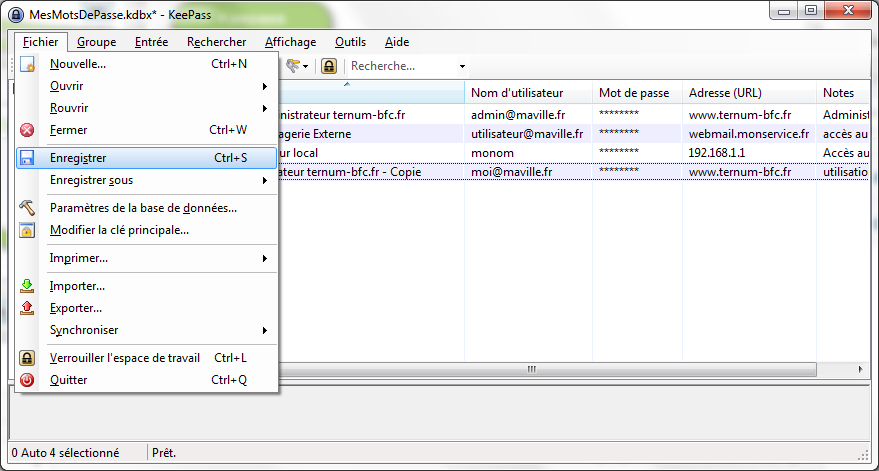Screen dimensions: 879x471
Task: Open the Recherche dropdown arrow
Action: coord(462,66)
